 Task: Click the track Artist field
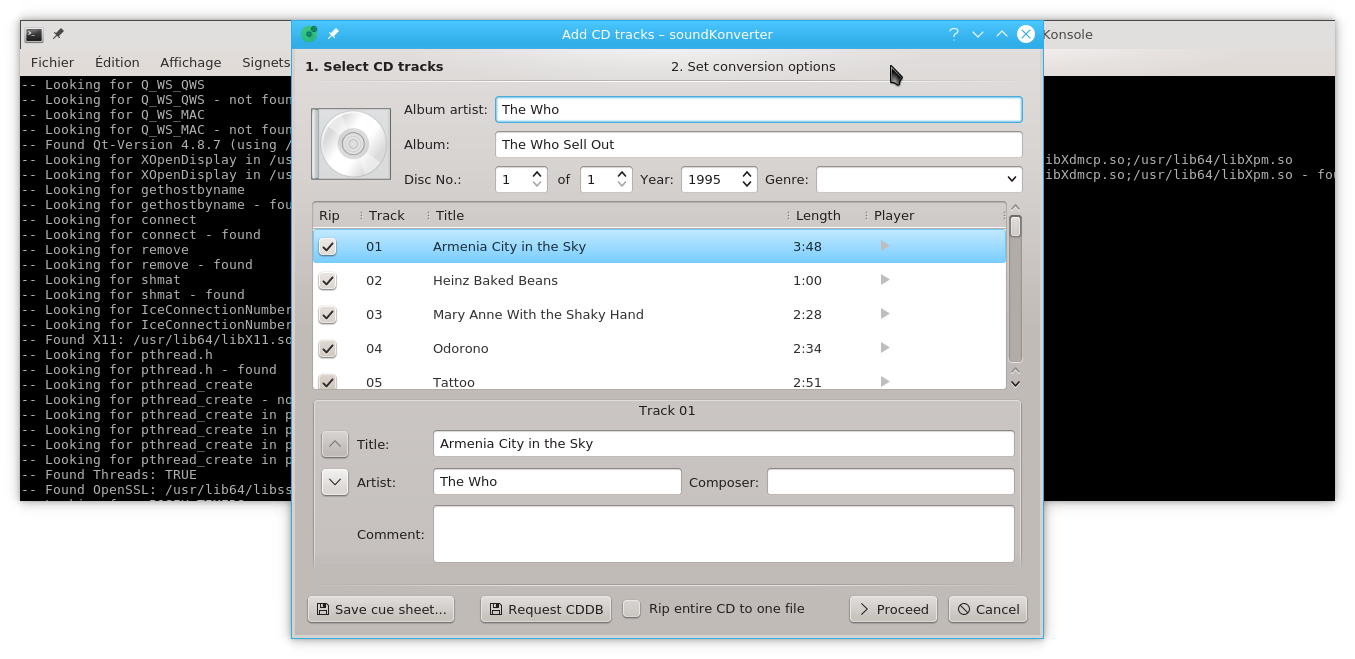(x=557, y=482)
